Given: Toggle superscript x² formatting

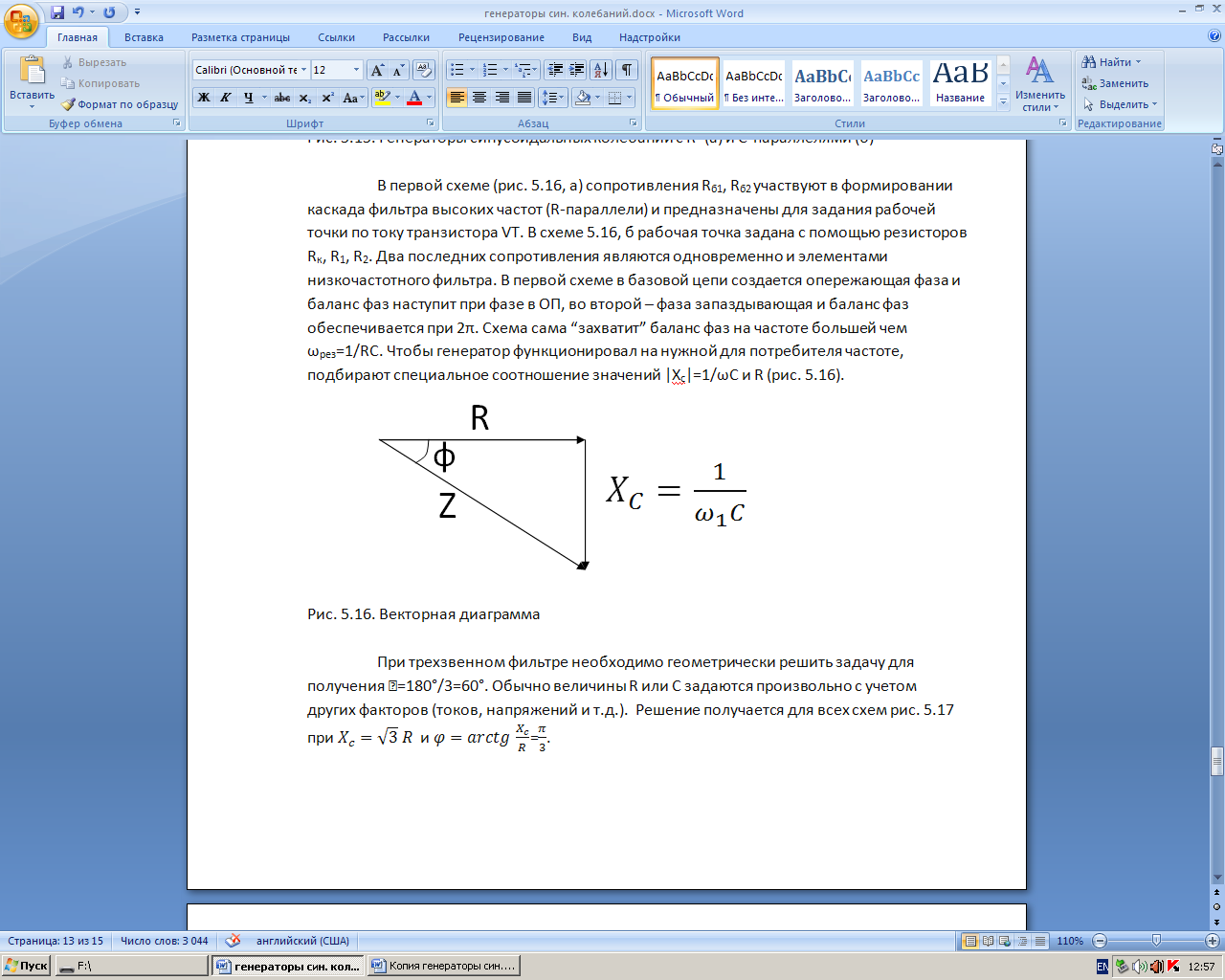Looking at the screenshot, I should (327, 98).
